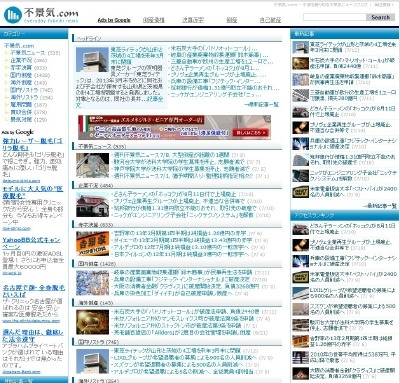This screenshot has height=383, width=400.
Task: Open the ダイエー quarterly loss article link
Action: pyautogui.click(x=183, y=240)
